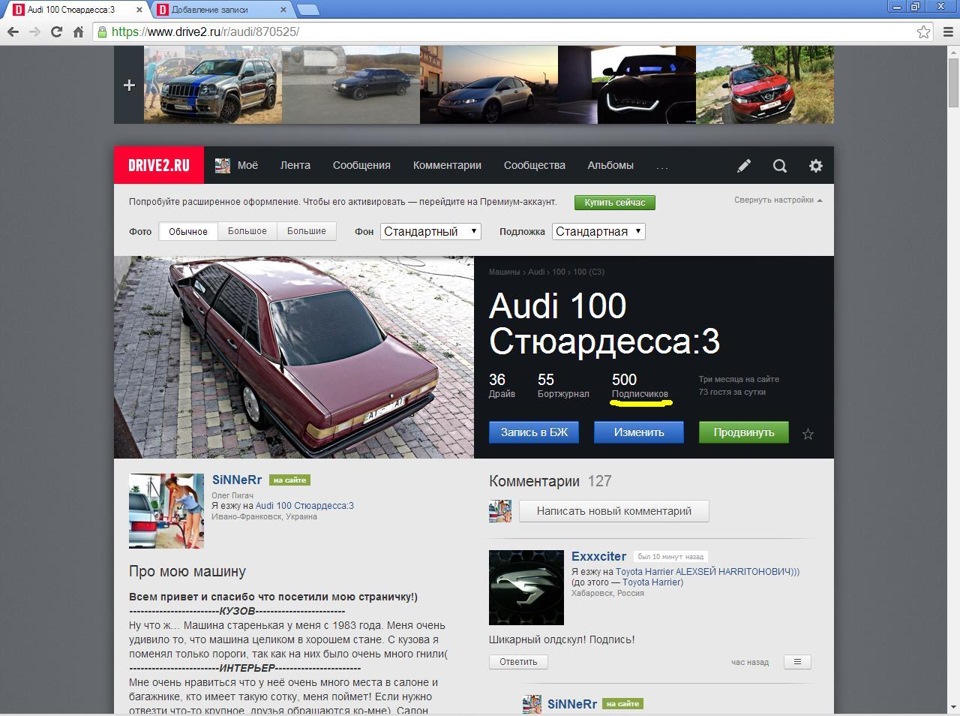The width and height of the screenshot is (960, 716).
Task: Go back with the browser back arrow
Action: point(13,32)
